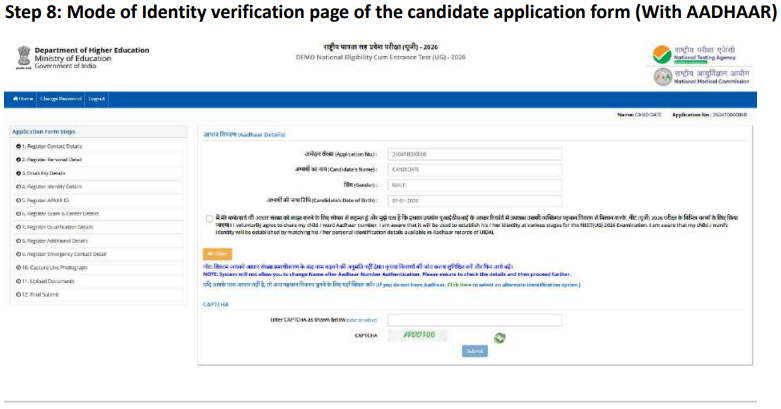Tick the Aadhaar consent checkbox
This screenshot has width=781, height=409.
(210, 219)
